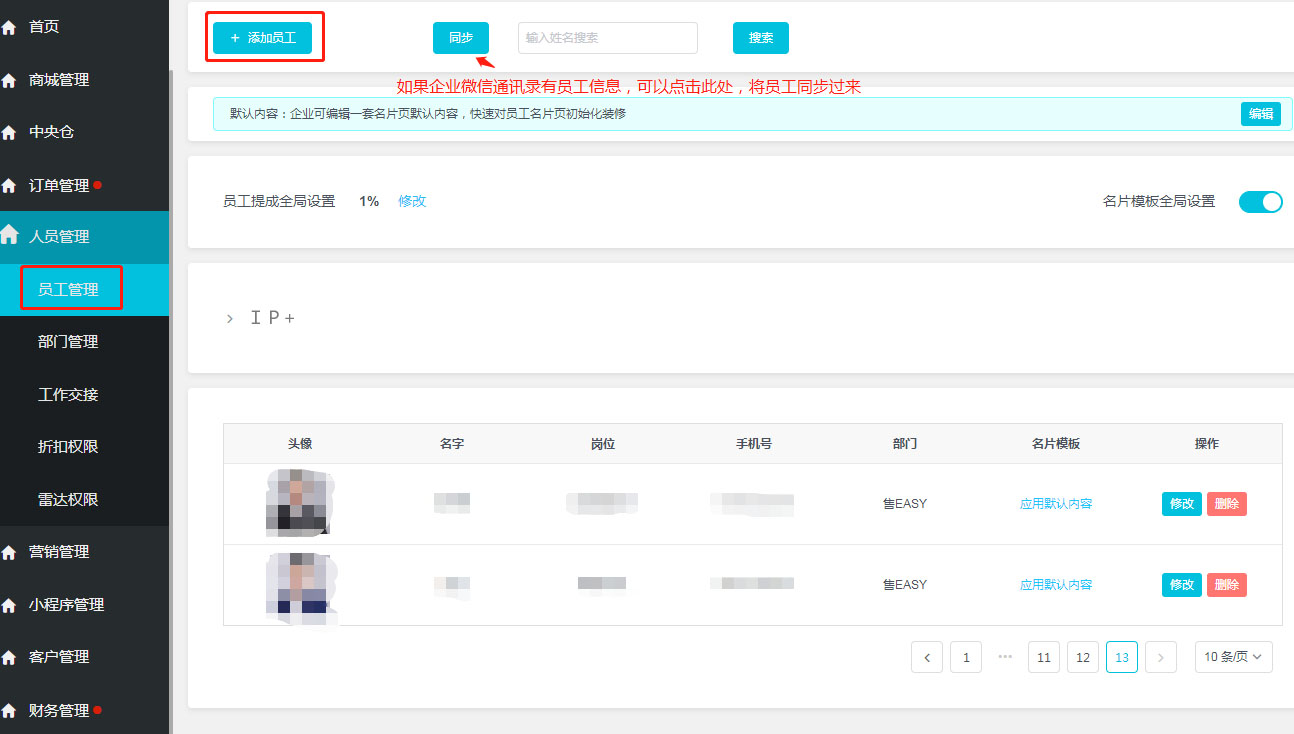The image size is (1294, 734).
Task: Click the icon next to 小程序管理
Action: click(x=9, y=605)
